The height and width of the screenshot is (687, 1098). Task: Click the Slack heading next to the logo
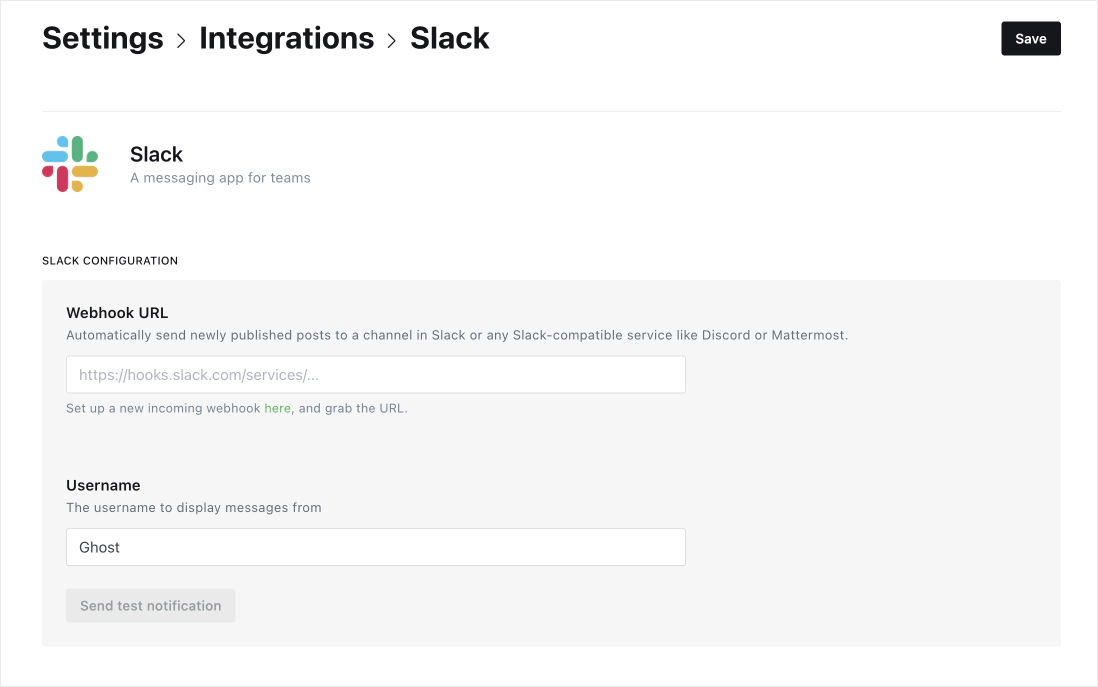tap(156, 154)
